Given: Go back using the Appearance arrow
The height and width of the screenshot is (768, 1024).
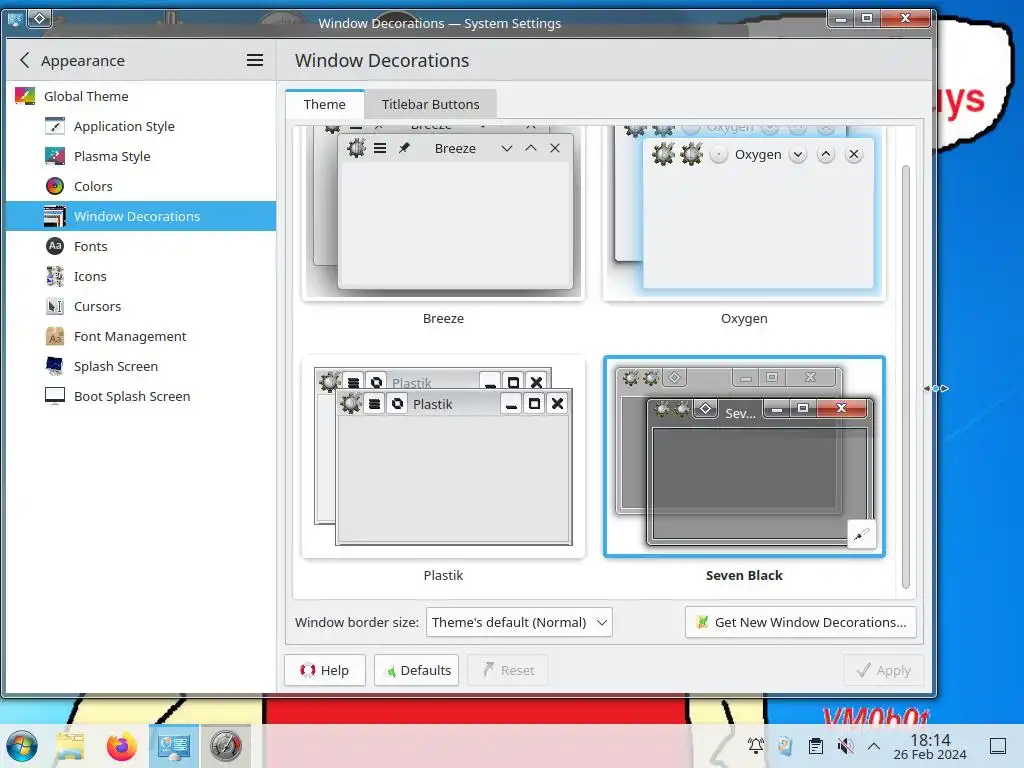Looking at the screenshot, I should 25,61.
